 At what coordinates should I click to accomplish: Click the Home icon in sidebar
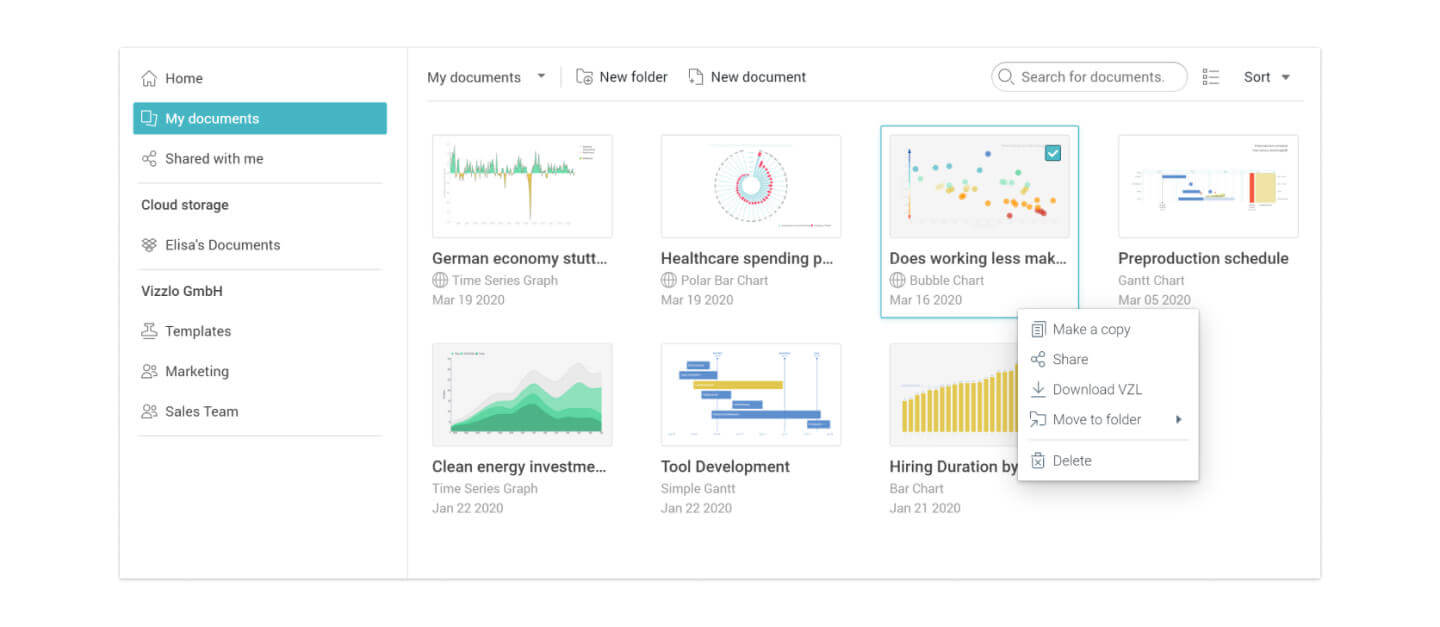pos(149,78)
